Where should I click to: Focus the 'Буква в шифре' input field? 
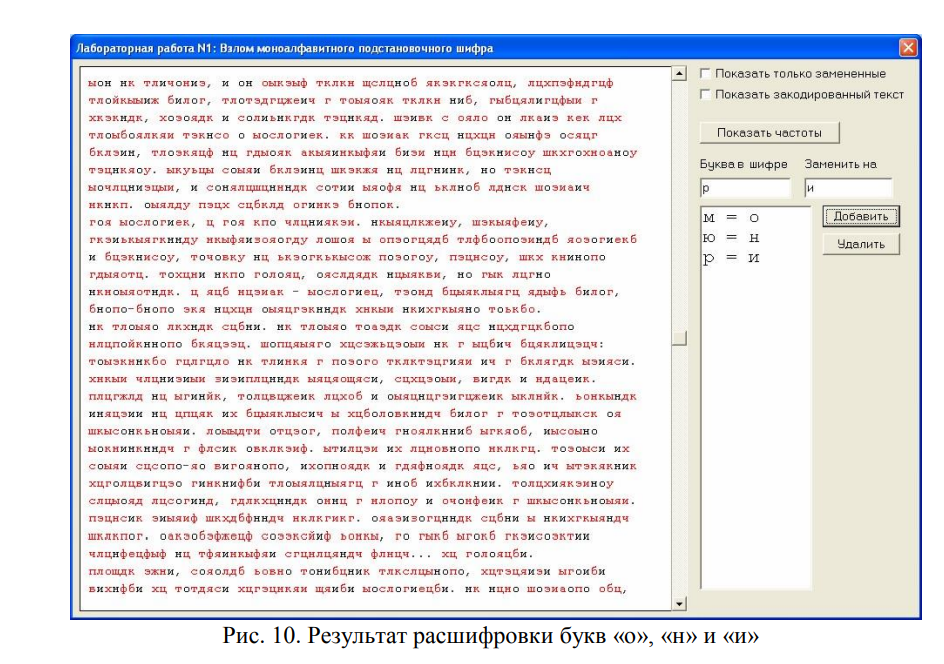click(744, 187)
